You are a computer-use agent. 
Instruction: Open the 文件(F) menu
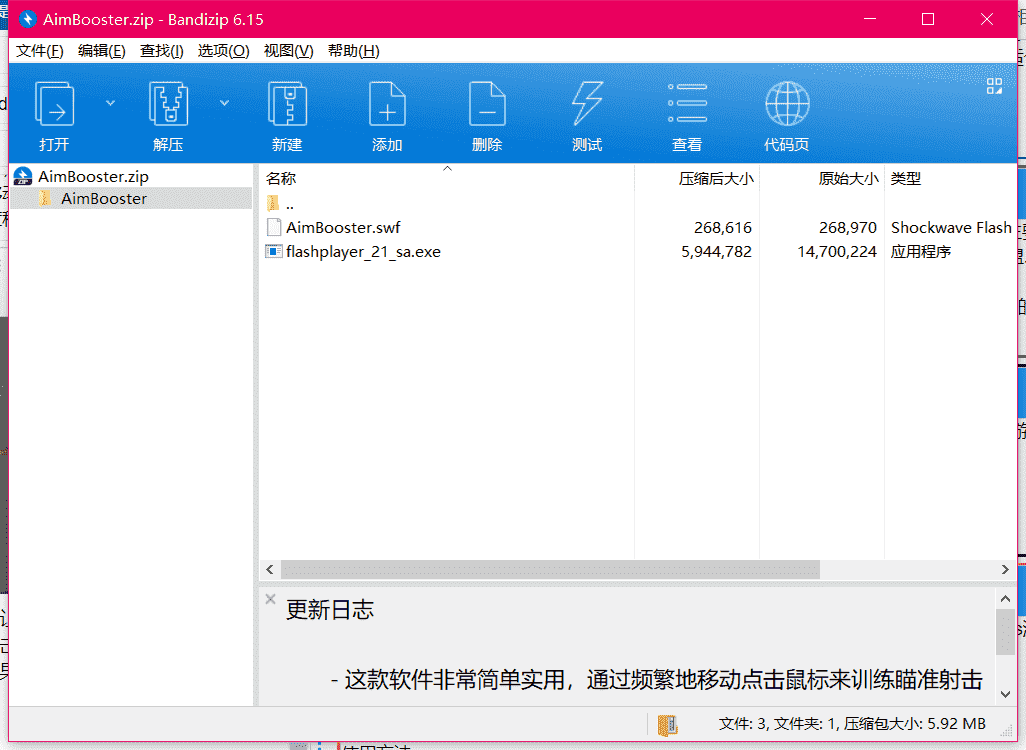(x=39, y=51)
